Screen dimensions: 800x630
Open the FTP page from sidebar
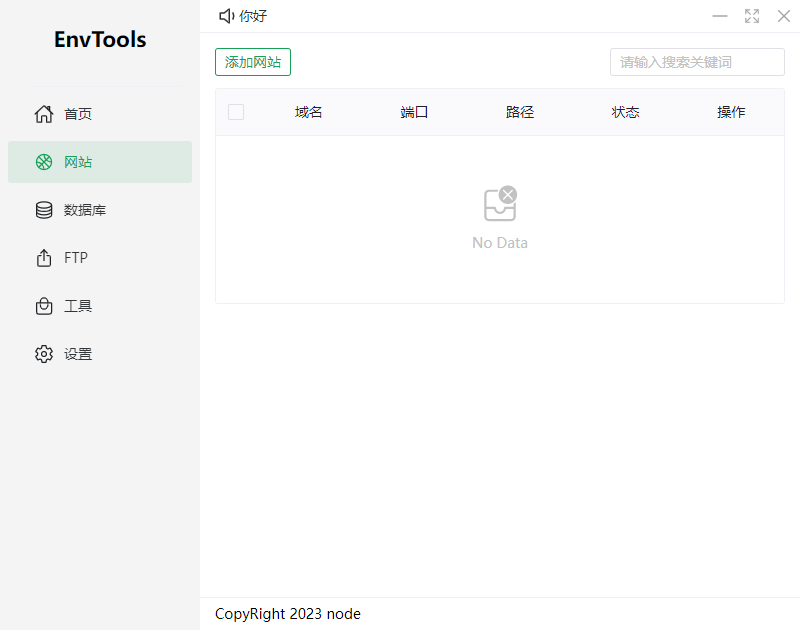click(76, 258)
